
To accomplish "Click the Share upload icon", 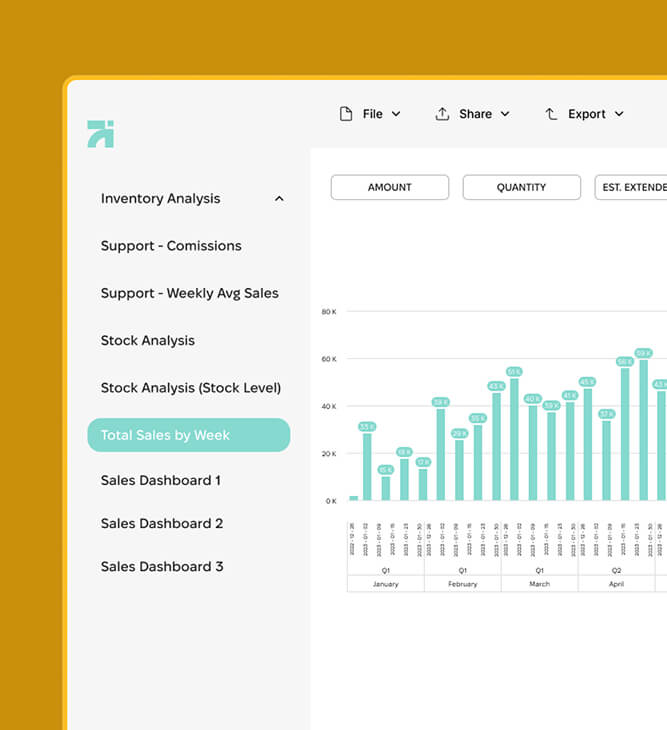I will (x=442, y=114).
